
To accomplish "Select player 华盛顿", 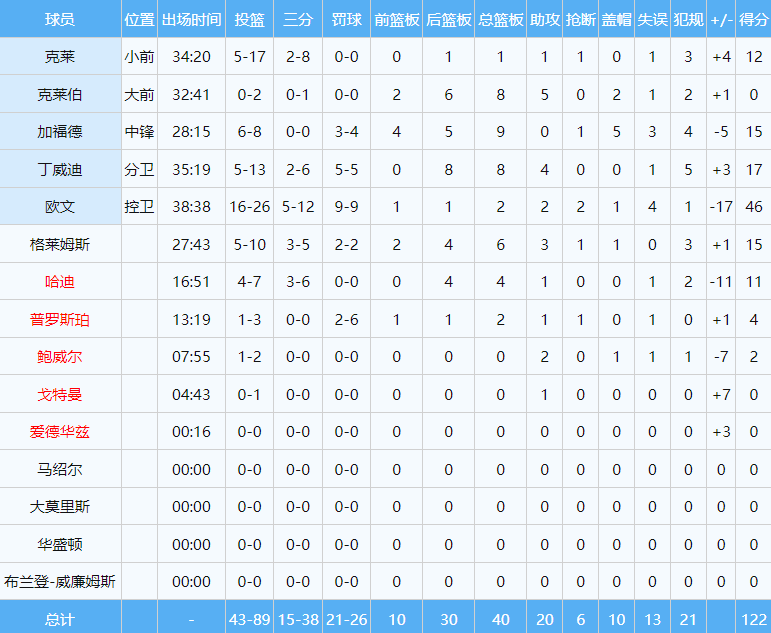I will (x=60, y=544).
